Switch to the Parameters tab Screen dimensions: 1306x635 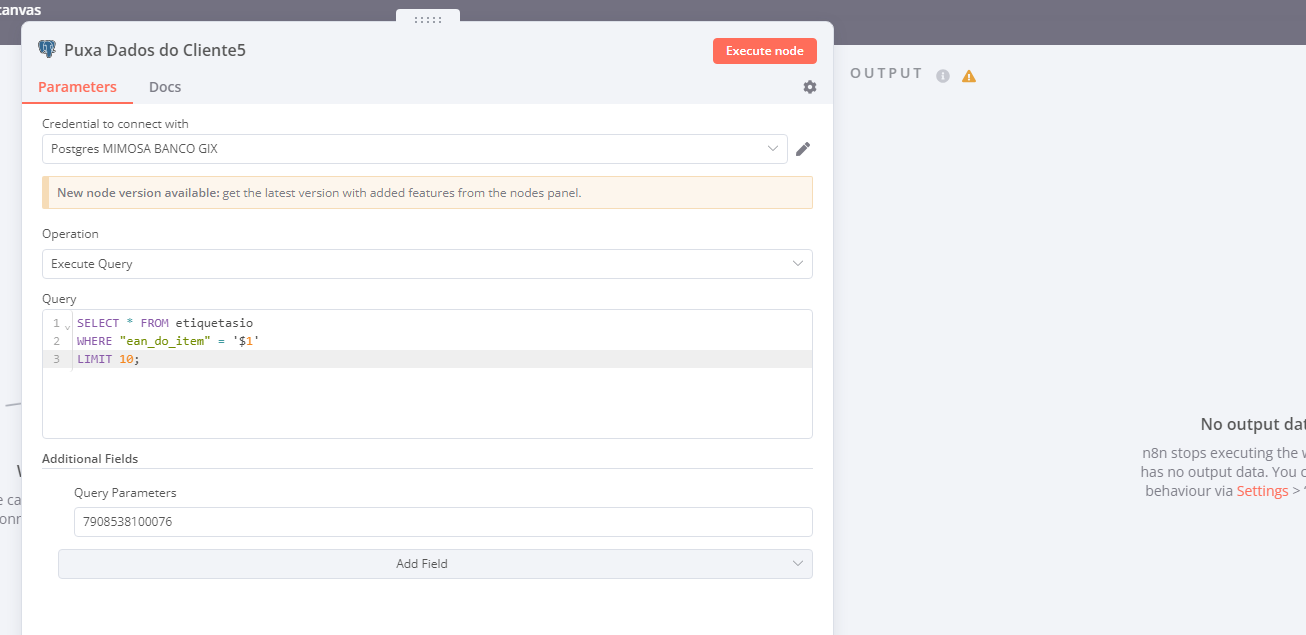[77, 87]
